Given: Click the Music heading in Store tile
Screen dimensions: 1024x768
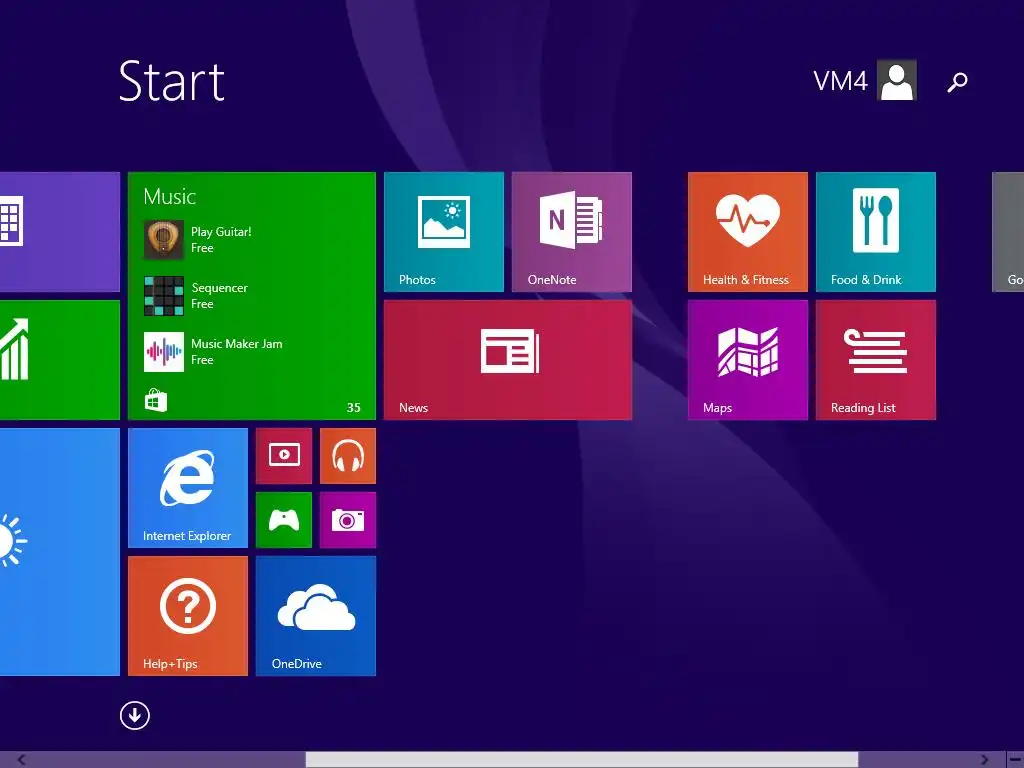Looking at the screenshot, I should click(169, 197).
